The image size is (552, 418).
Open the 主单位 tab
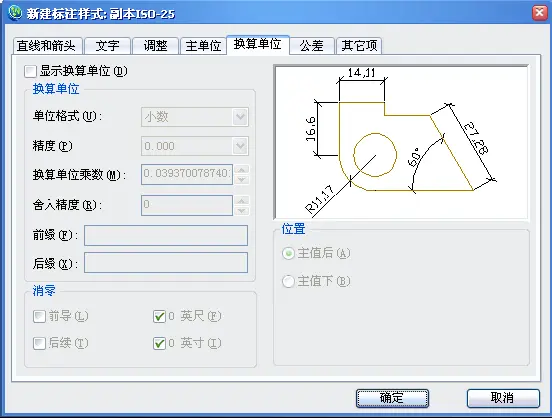[203, 46]
